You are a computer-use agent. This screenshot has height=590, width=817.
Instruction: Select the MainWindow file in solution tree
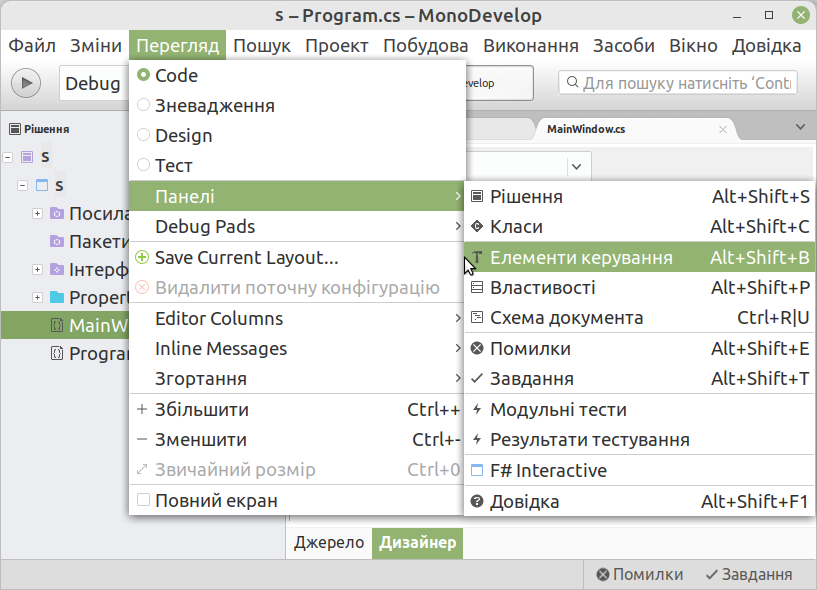coord(66,325)
